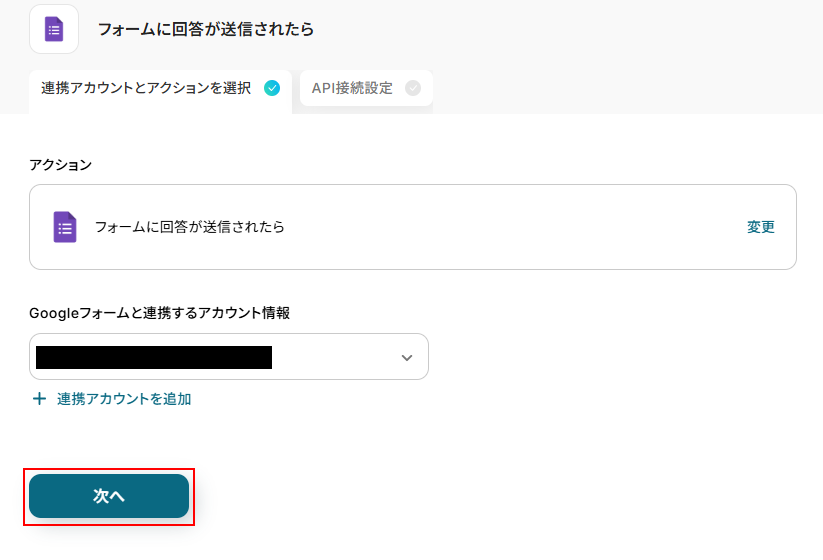
Task: Open the Googleフォーム account selection dropdown
Action: 229,357
